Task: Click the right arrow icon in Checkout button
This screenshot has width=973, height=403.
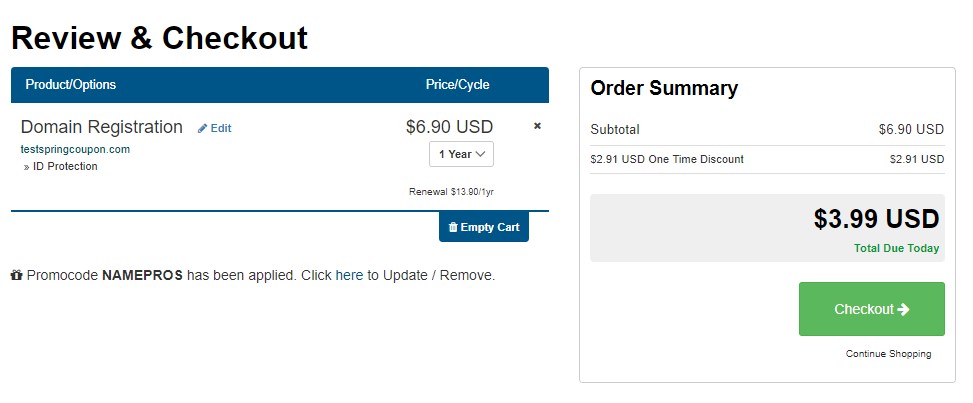Action: pos(904,309)
